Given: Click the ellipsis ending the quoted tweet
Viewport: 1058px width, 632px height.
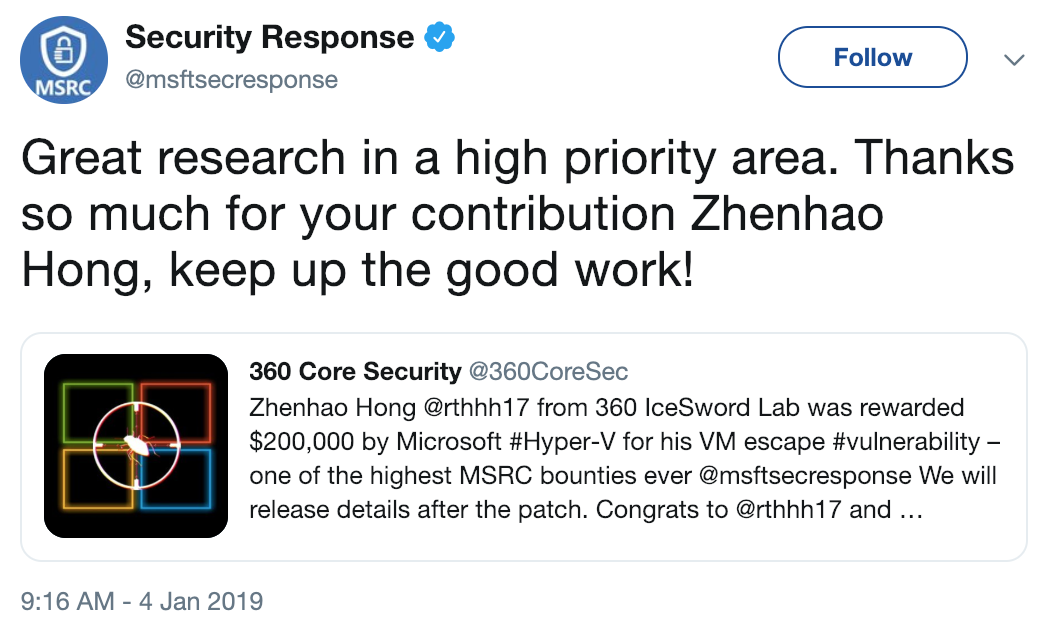Looking at the screenshot, I should click(909, 510).
